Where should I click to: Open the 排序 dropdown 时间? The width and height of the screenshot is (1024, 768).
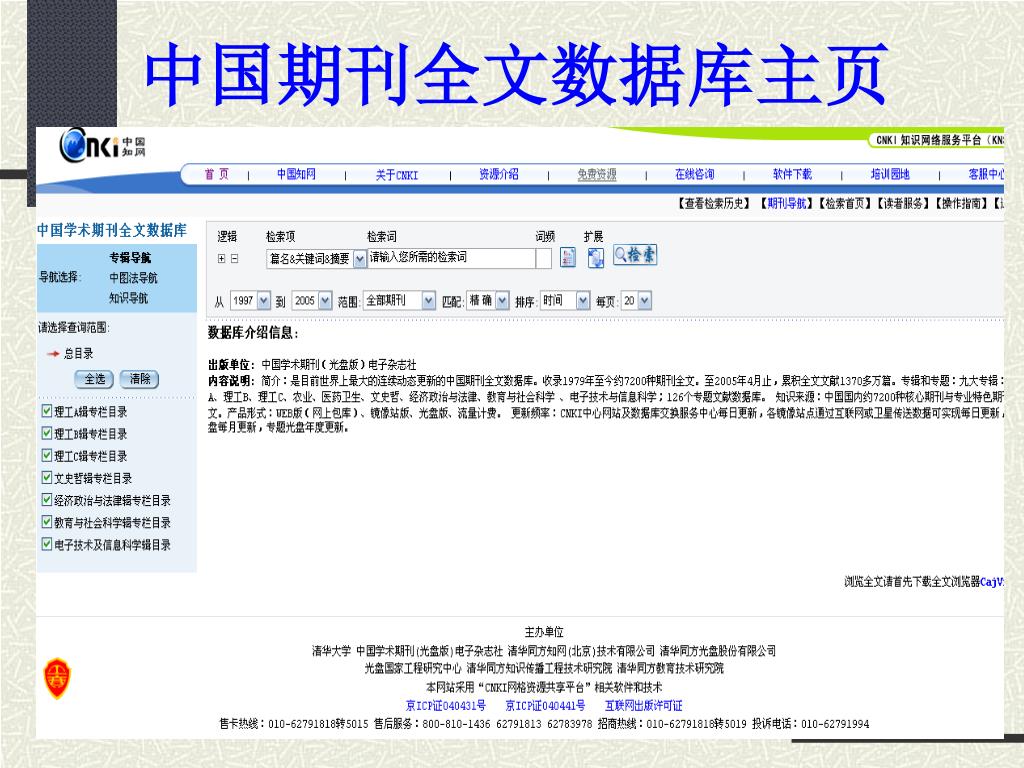tap(565, 300)
